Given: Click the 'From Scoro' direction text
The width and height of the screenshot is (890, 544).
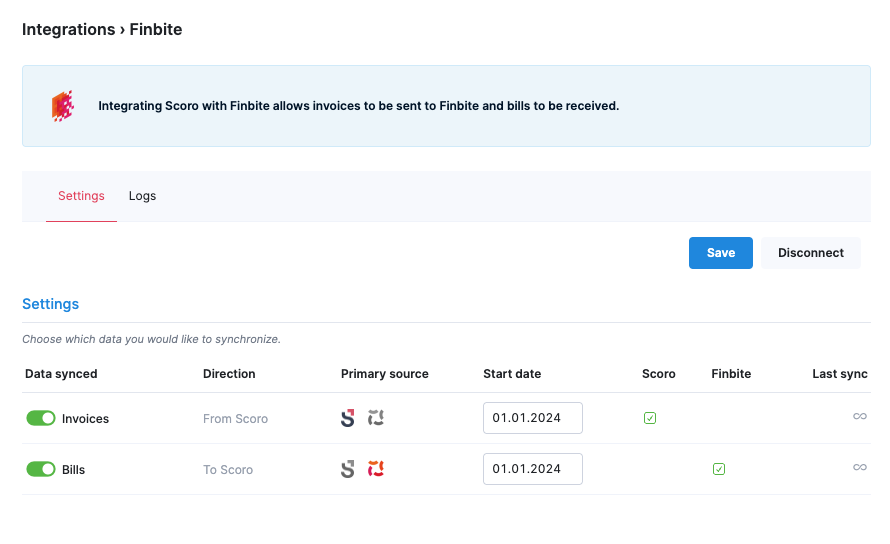Looking at the screenshot, I should click(236, 419).
